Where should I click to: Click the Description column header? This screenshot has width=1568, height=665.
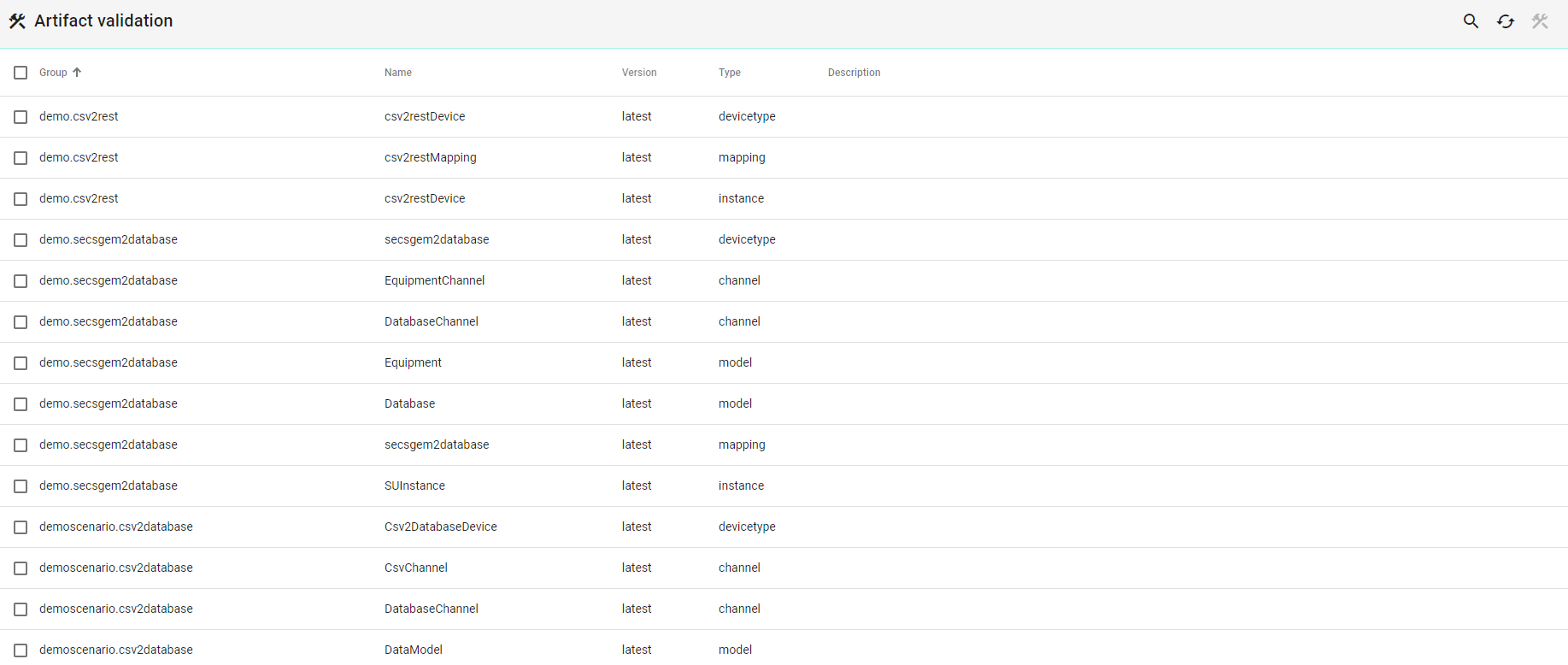click(x=853, y=73)
